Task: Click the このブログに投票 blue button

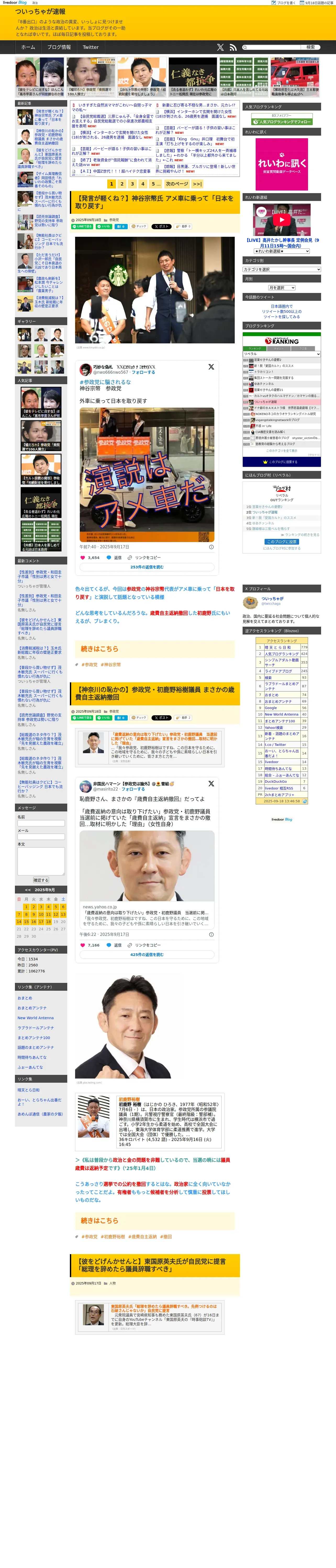Action: [x=282, y=541]
